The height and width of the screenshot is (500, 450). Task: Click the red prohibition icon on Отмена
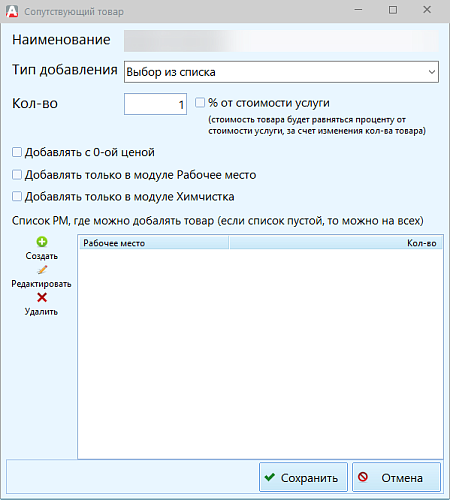(363, 477)
